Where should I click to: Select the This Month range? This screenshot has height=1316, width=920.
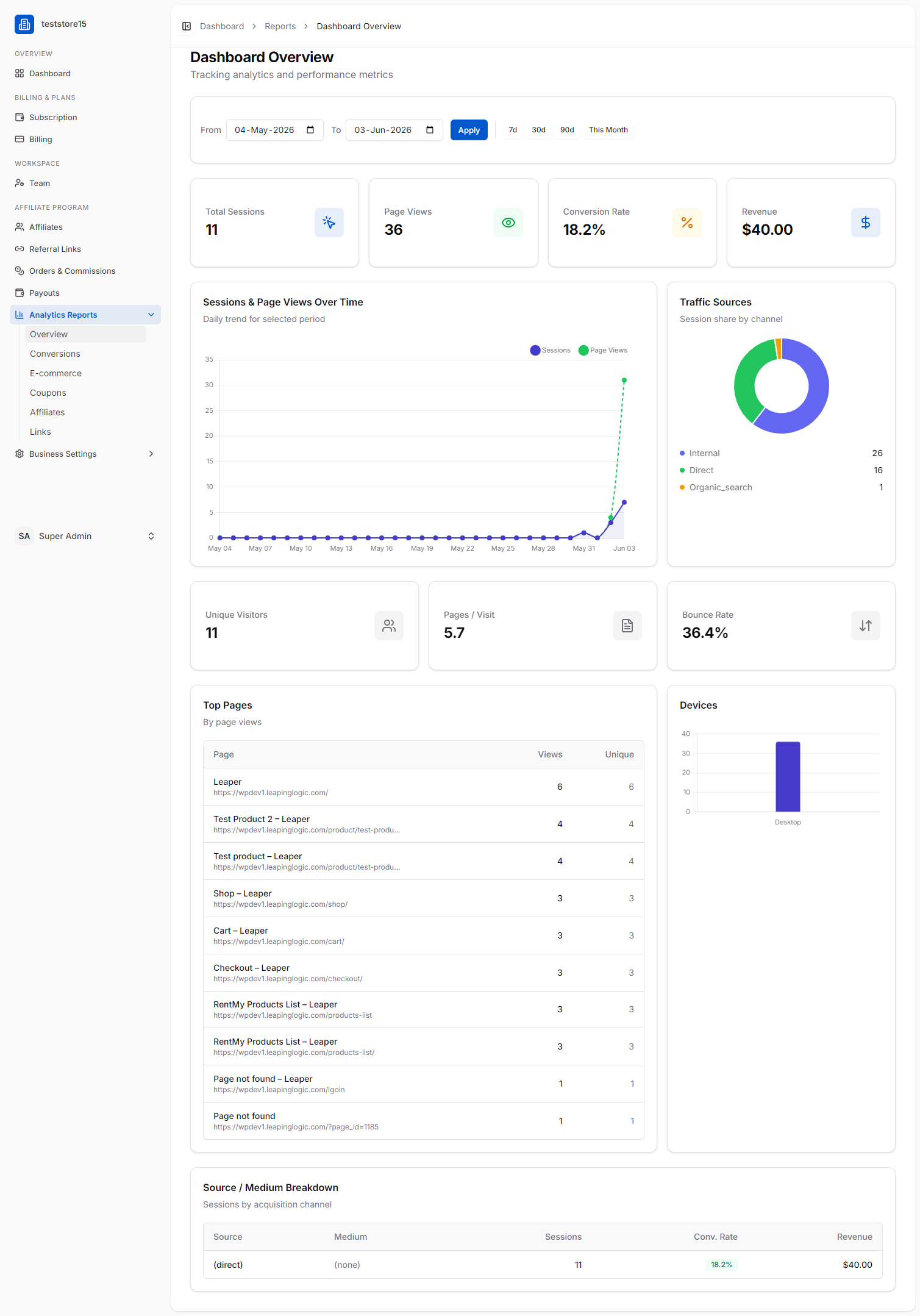tap(608, 130)
